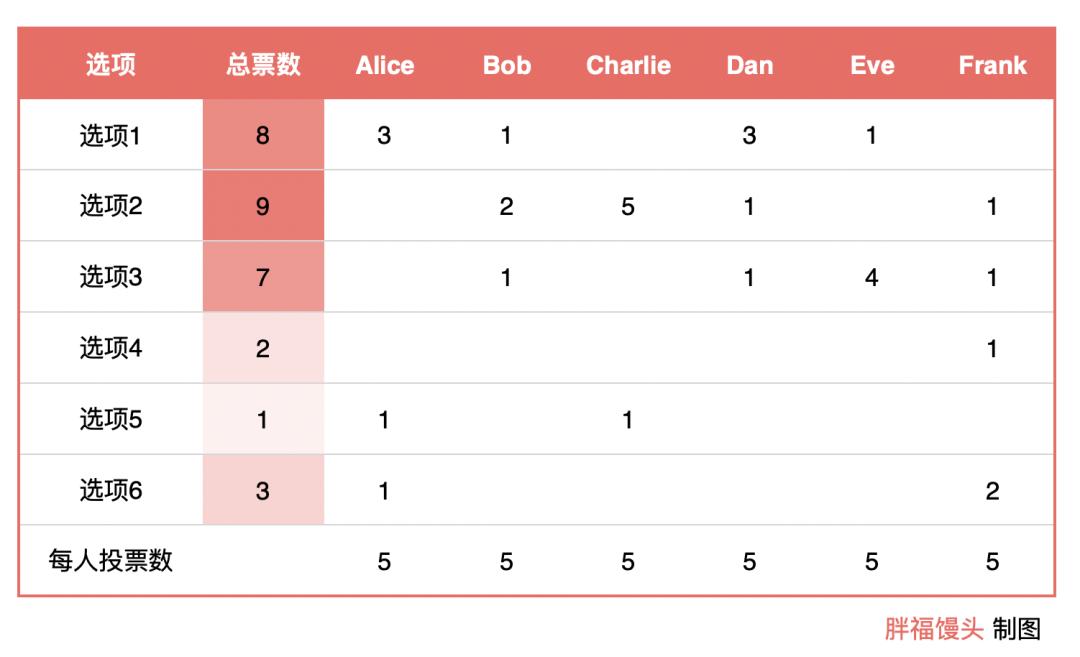Click Frank's 2 votes for 选项6
This screenshot has width=1080, height=657.
coord(992,490)
